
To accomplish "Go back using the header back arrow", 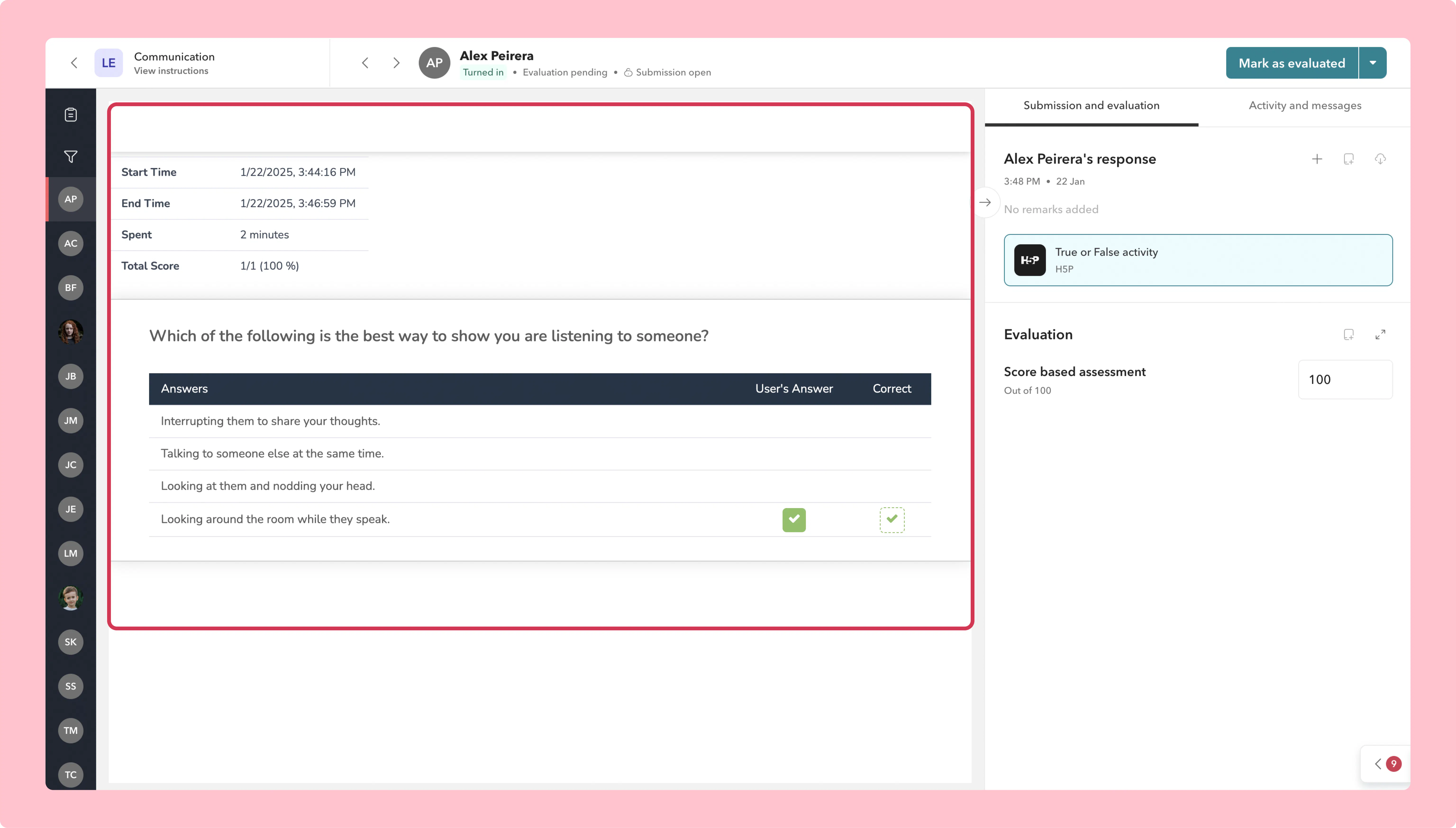I will click(74, 63).
